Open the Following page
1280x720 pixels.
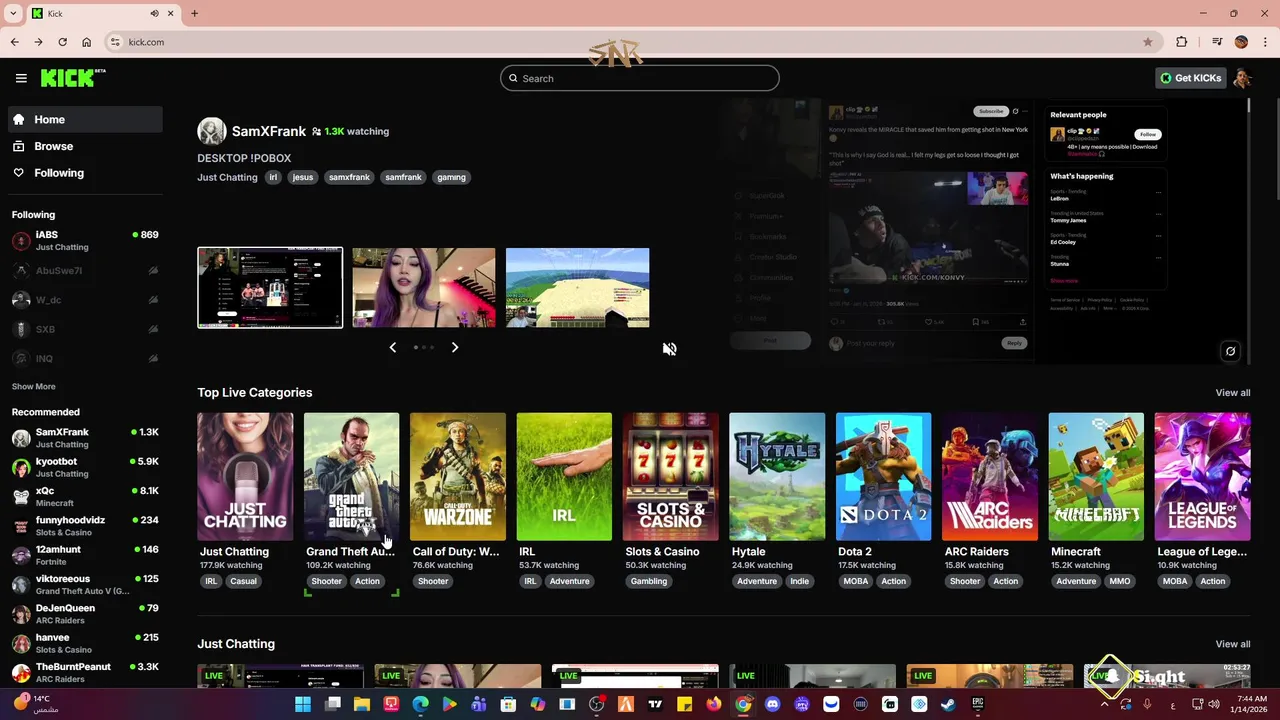click(x=86, y=173)
